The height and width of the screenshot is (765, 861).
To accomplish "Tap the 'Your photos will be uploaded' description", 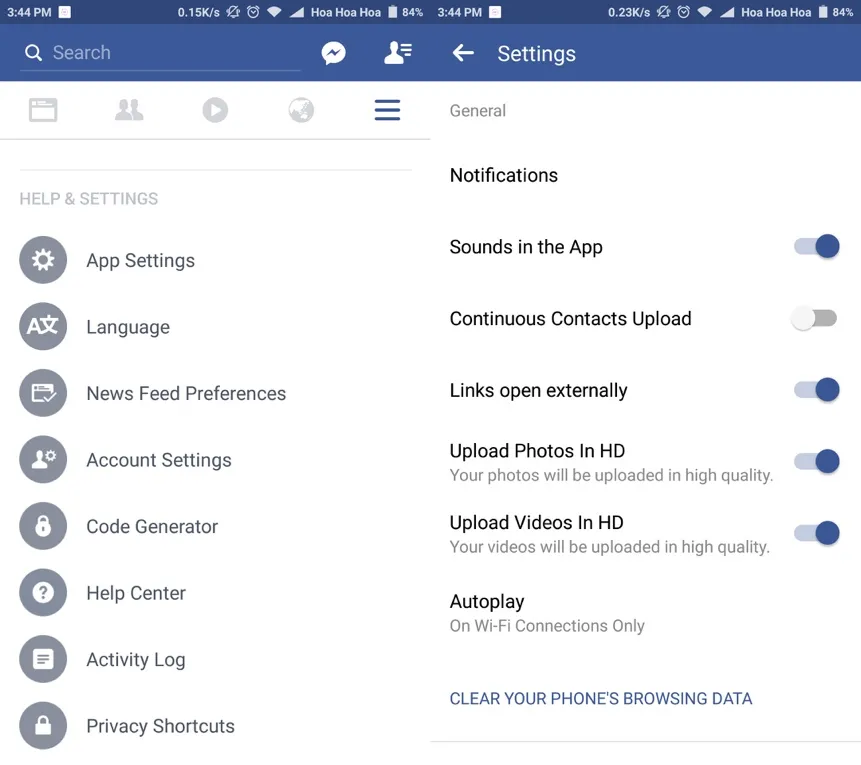I will (x=611, y=475).
